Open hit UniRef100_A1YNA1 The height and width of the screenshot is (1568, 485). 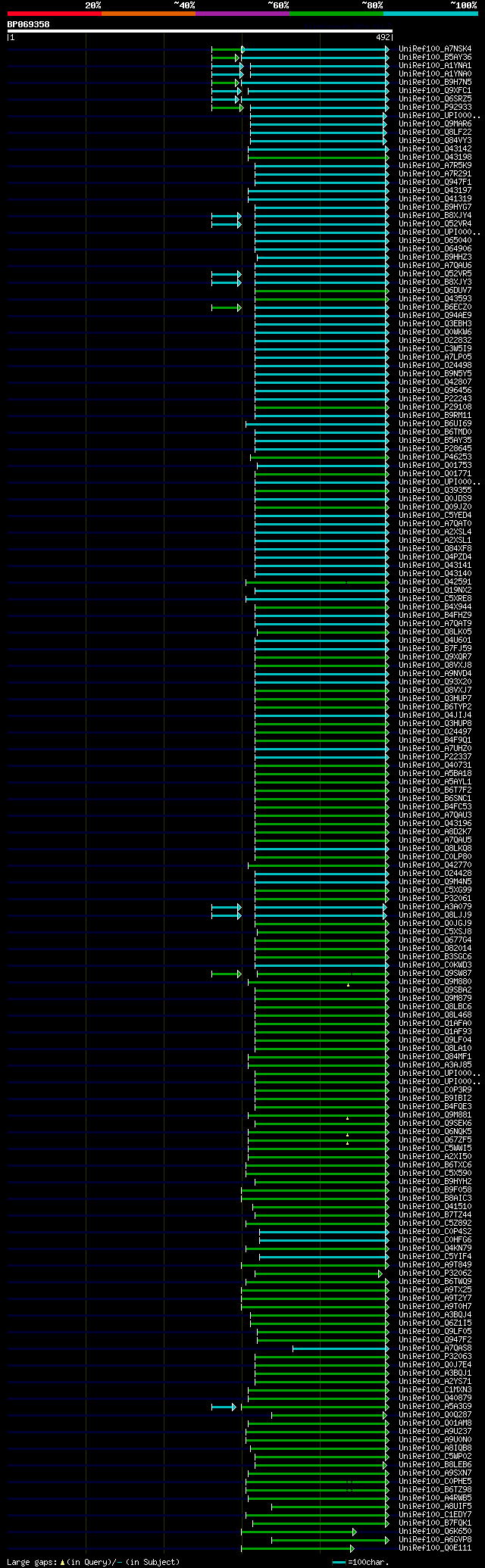coord(435,66)
